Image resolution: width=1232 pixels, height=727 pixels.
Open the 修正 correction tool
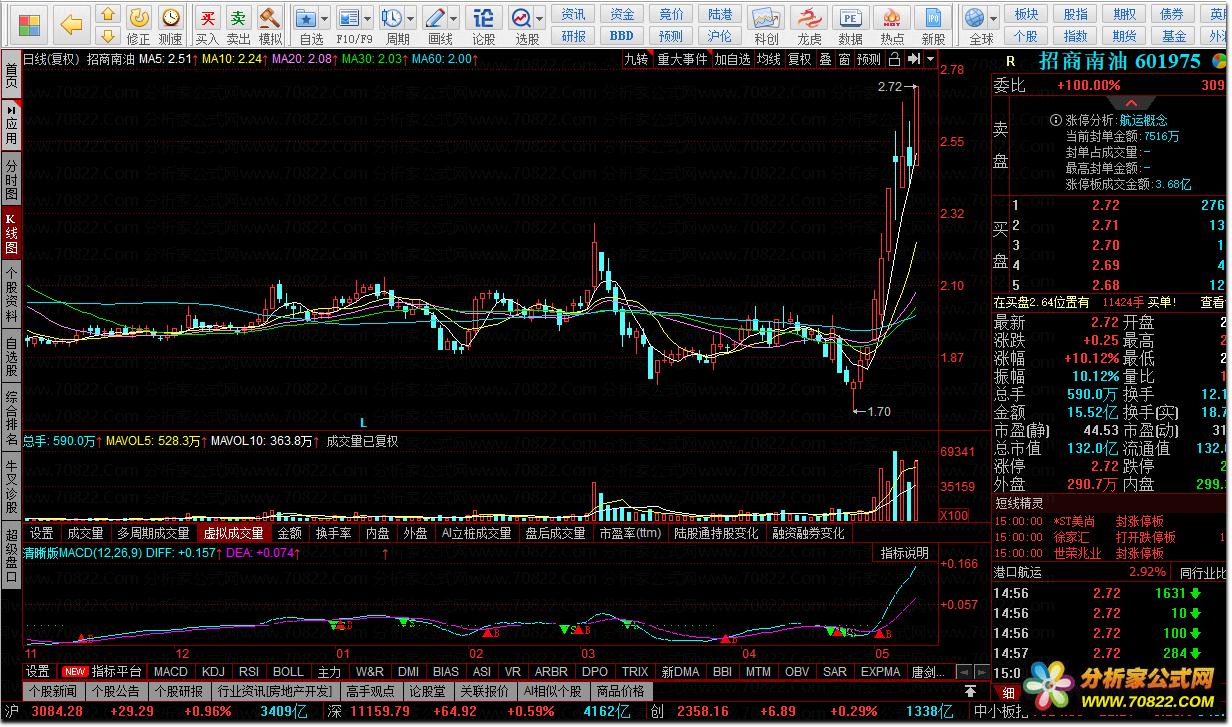tap(139, 25)
